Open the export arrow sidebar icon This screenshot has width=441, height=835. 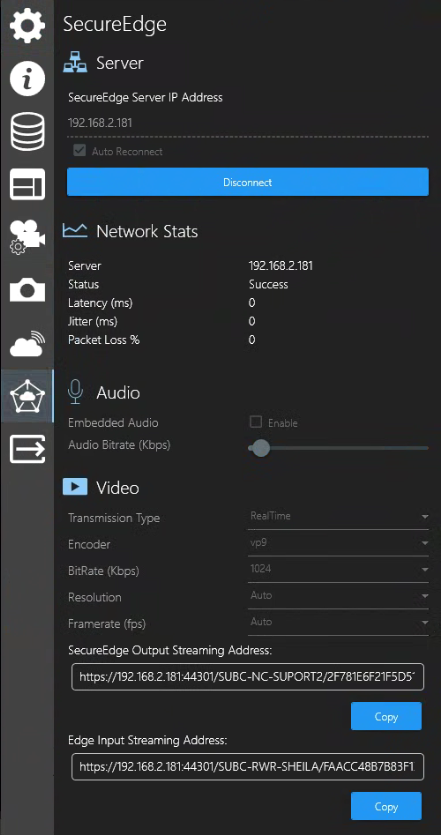point(27,449)
